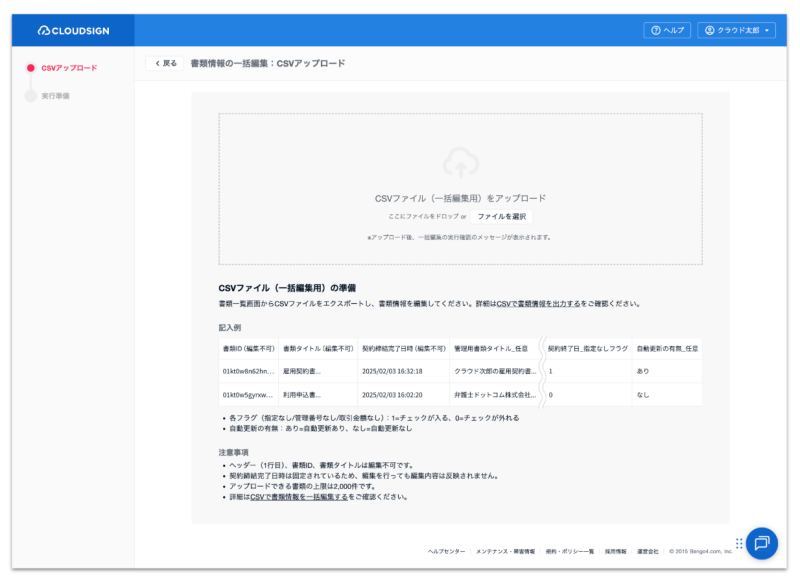Go back using the 戻る button
The width and height of the screenshot is (800, 586).
tap(165, 63)
